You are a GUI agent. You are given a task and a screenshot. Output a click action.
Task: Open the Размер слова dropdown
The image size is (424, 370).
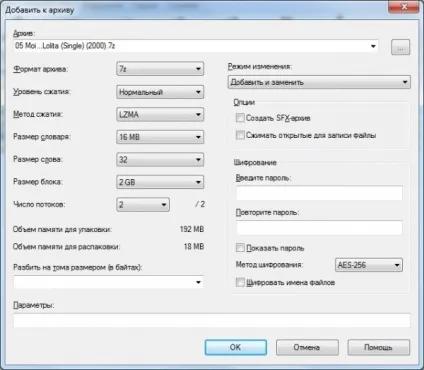click(160, 160)
